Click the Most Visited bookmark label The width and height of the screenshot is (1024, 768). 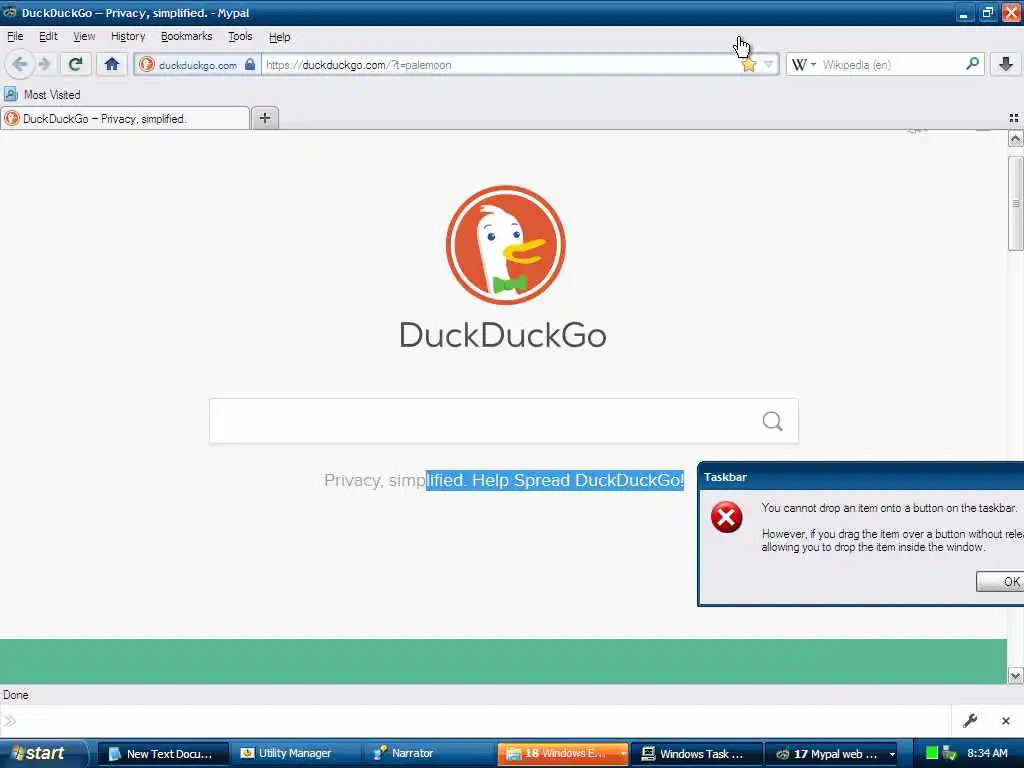coord(52,95)
